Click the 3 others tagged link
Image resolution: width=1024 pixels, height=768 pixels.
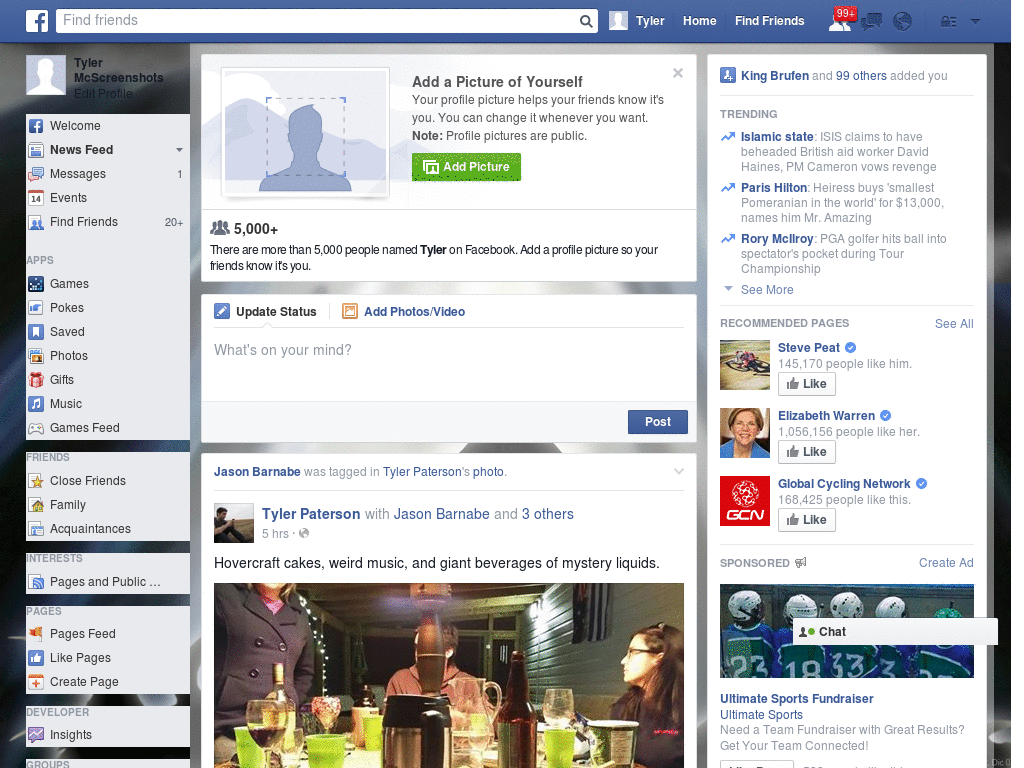[x=547, y=514]
